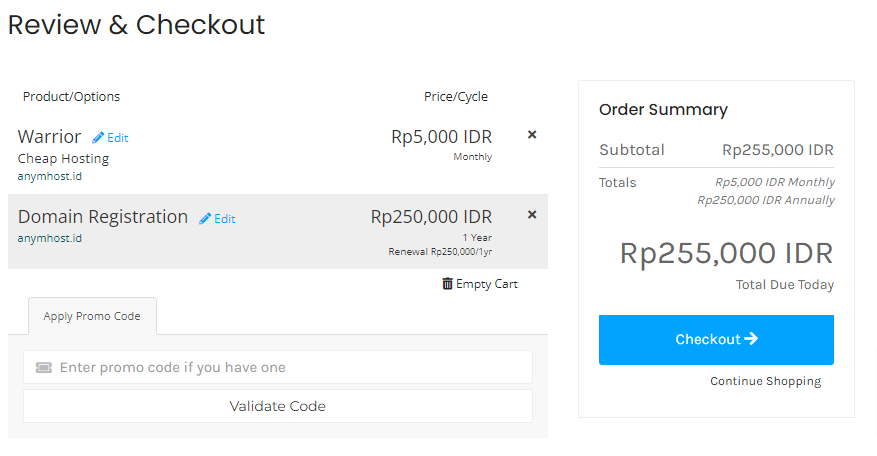
Task: Remove Warrior hosting from the cart
Action: [x=532, y=135]
